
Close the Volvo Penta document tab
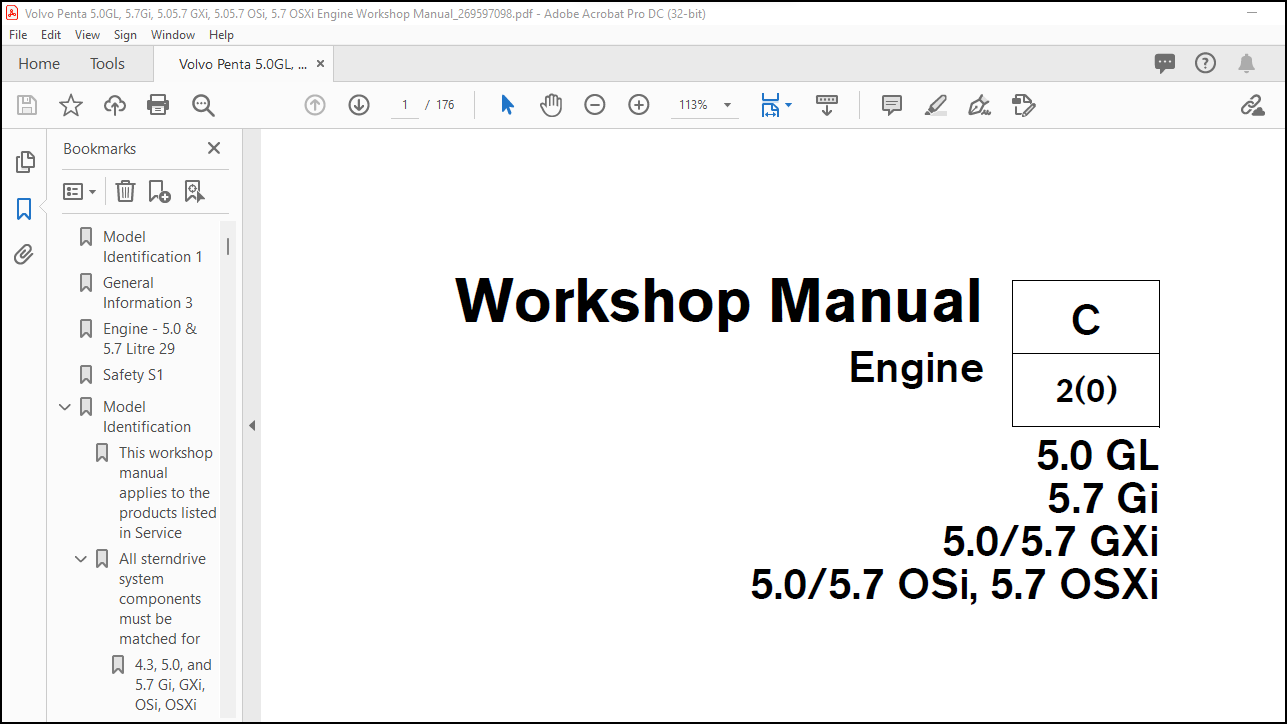coord(320,63)
